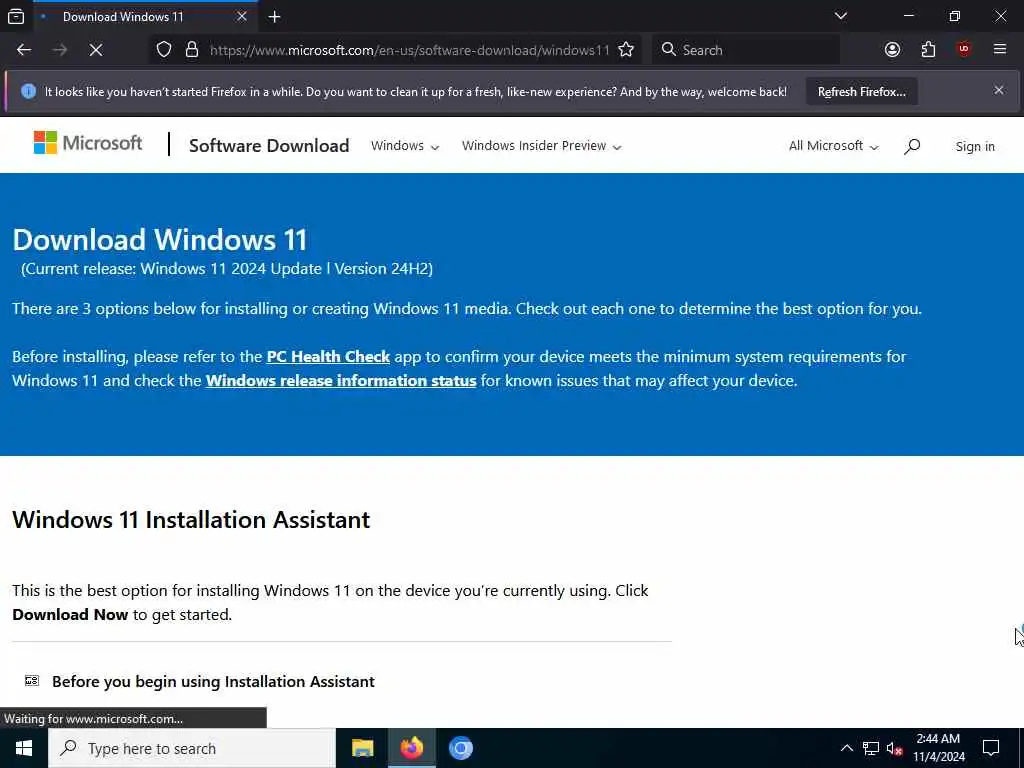Open the tracking protection shield icon

click(164, 50)
